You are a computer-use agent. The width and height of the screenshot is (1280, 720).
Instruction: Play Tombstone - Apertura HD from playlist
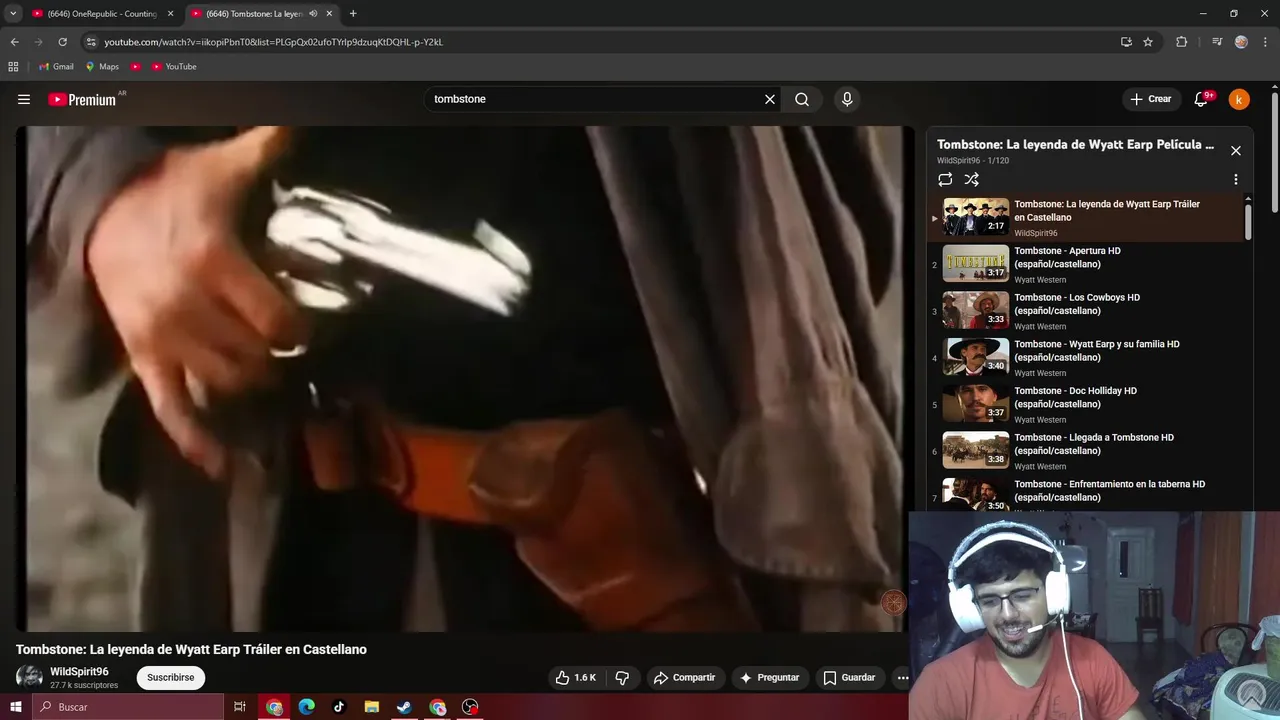coord(1085,264)
